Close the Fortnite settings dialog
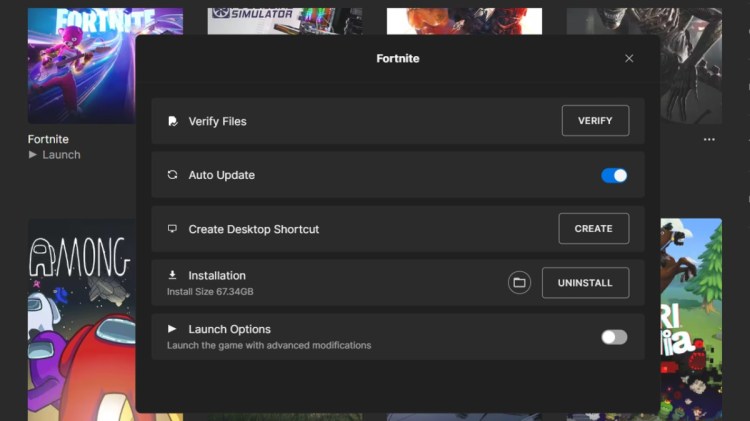The height and width of the screenshot is (421, 750). 629,58
